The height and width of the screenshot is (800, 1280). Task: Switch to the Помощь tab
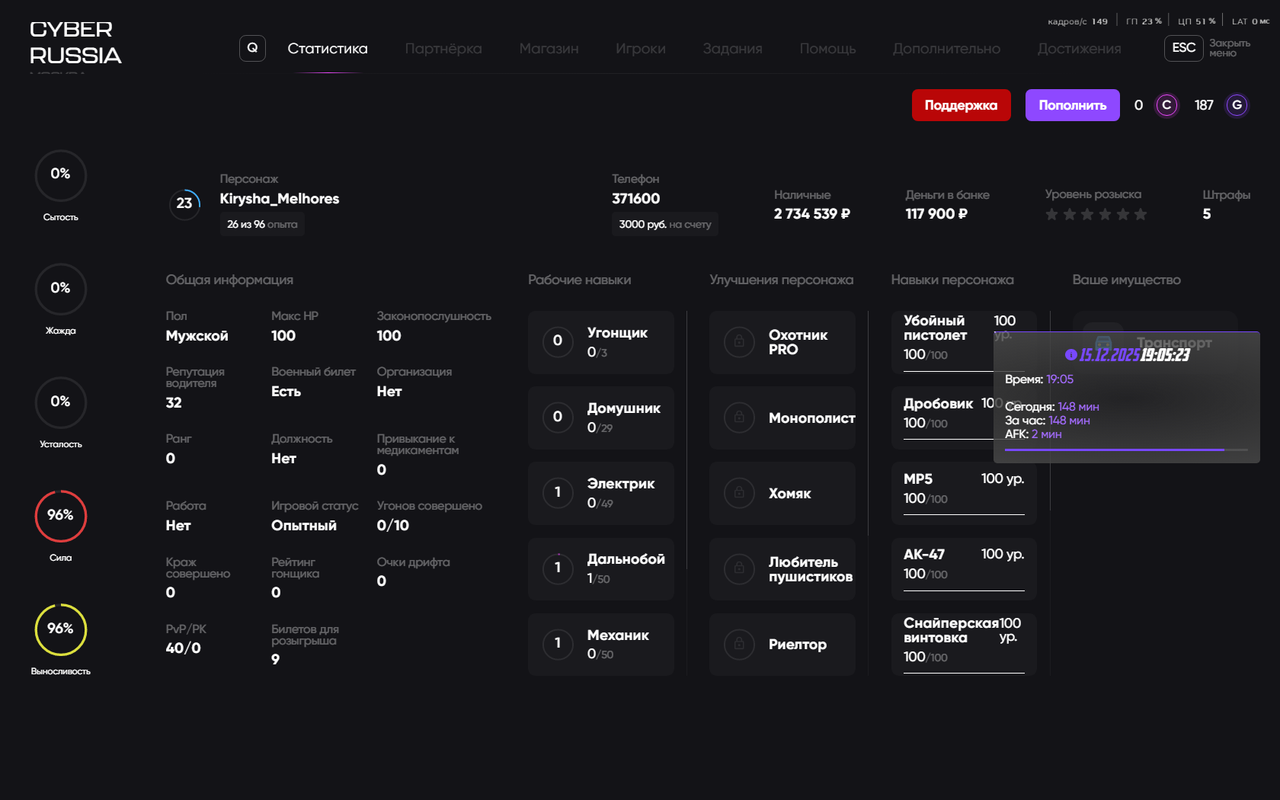[827, 49]
